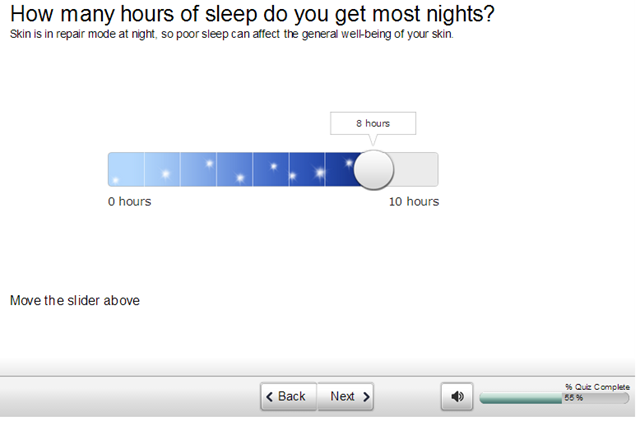
Task: Click the fifth blue slider segment
Action: (270, 170)
